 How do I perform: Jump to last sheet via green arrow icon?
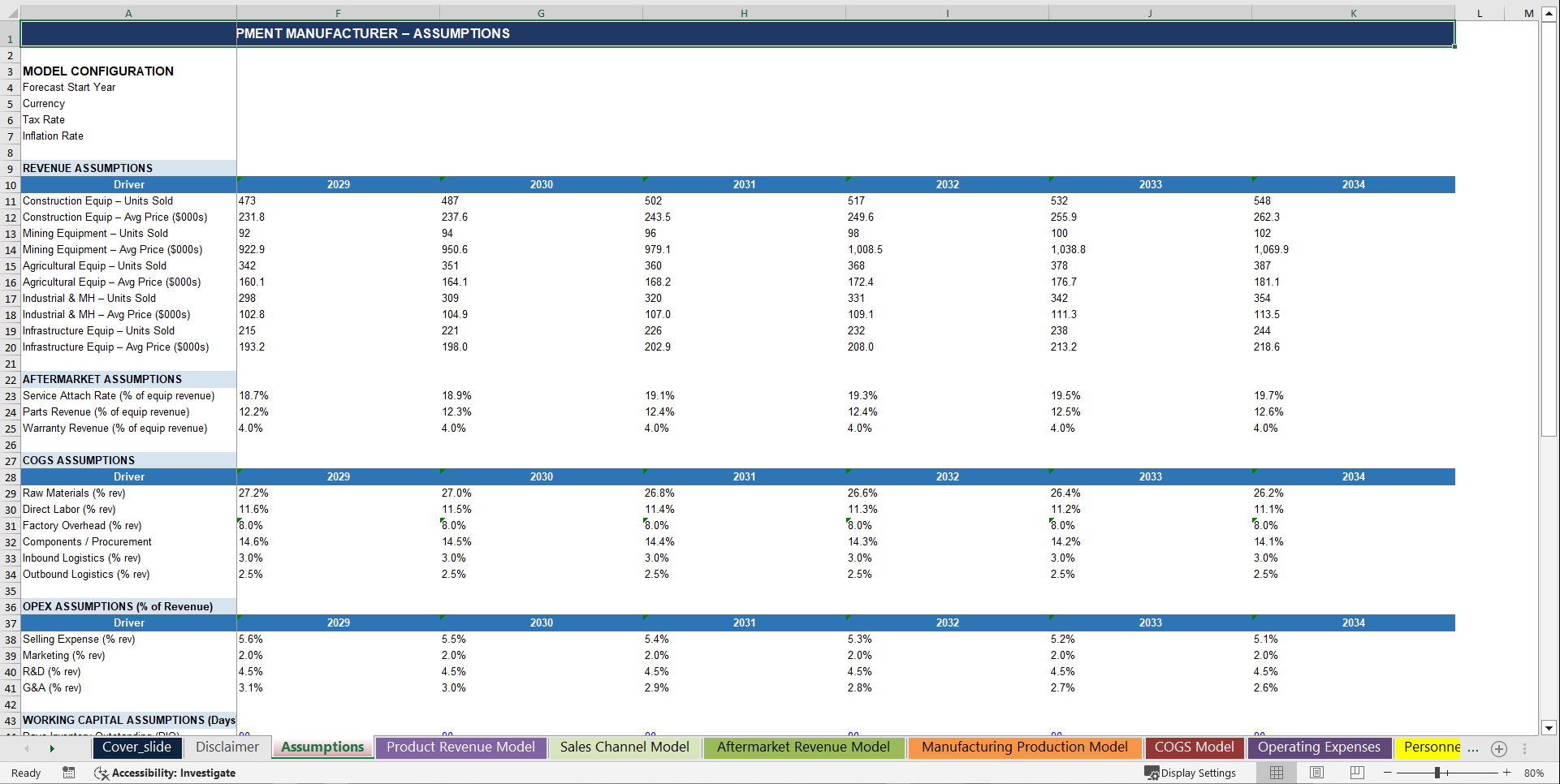click(51, 748)
